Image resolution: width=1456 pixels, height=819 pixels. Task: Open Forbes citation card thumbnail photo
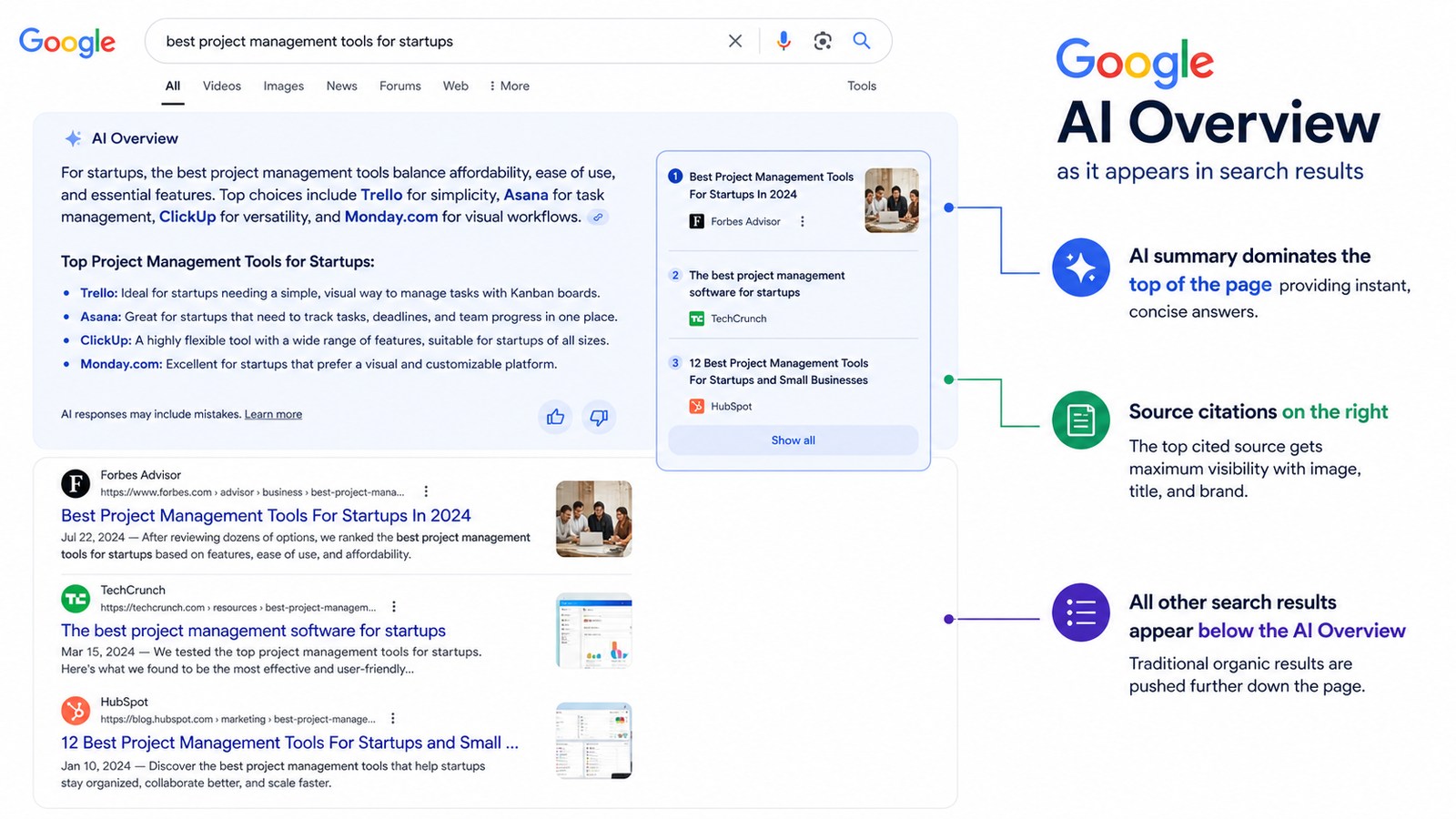click(x=892, y=200)
